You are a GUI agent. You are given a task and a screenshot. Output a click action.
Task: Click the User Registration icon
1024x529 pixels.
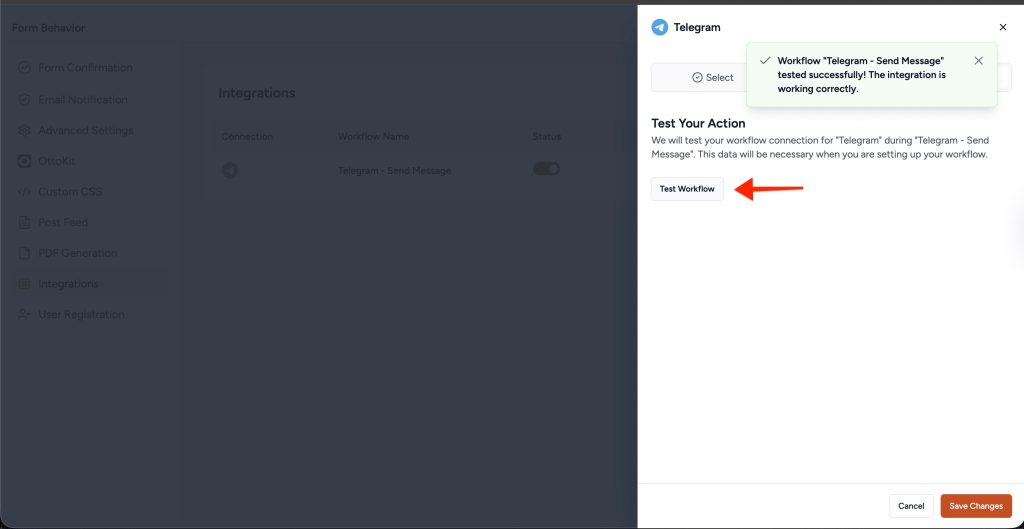click(24, 315)
